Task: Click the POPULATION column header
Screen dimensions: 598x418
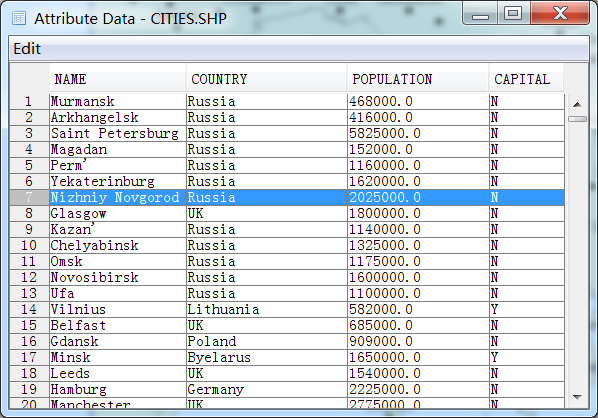Action: coord(418,79)
